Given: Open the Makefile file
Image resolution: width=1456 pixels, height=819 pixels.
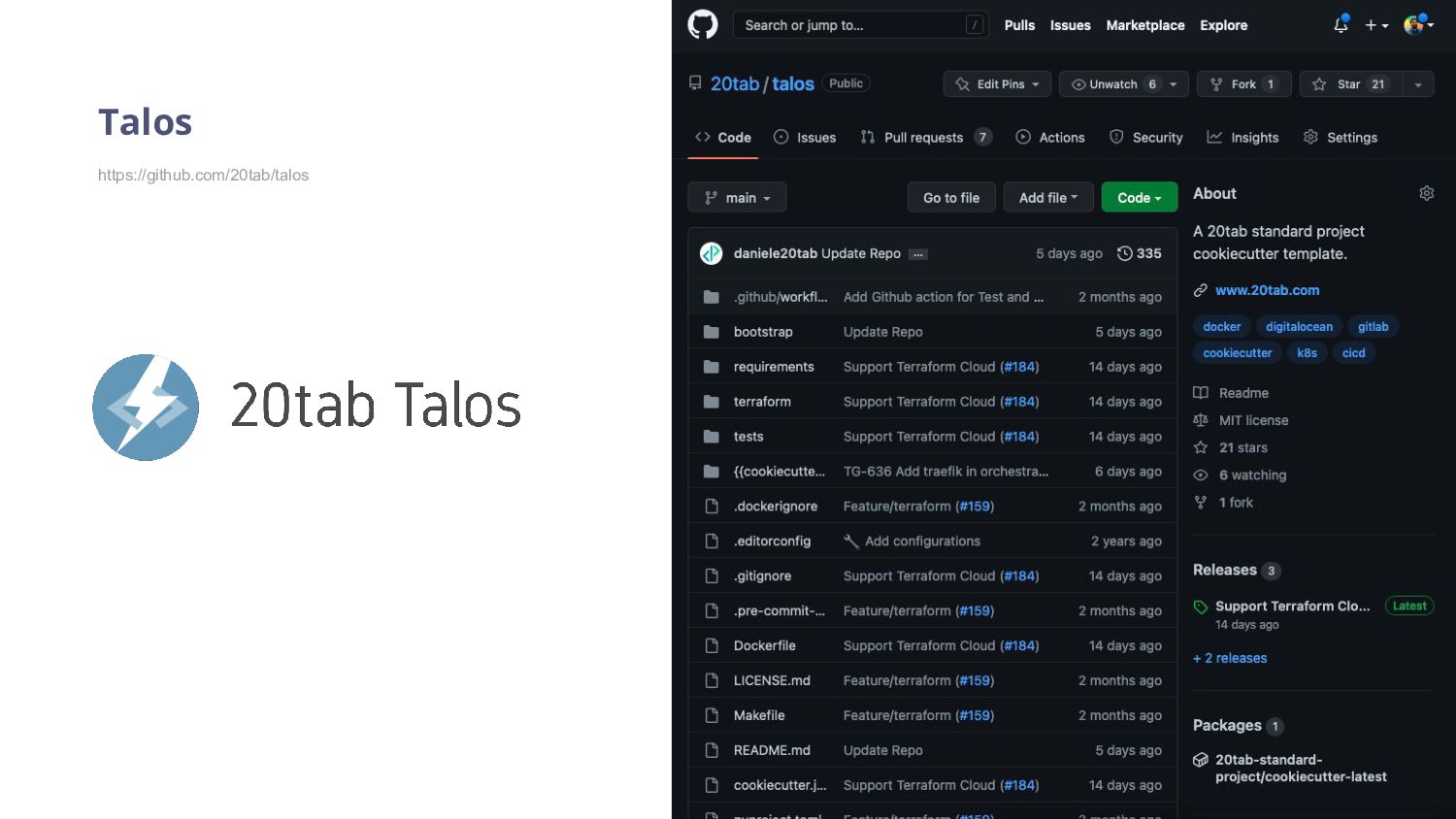Looking at the screenshot, I should (759, 716).
